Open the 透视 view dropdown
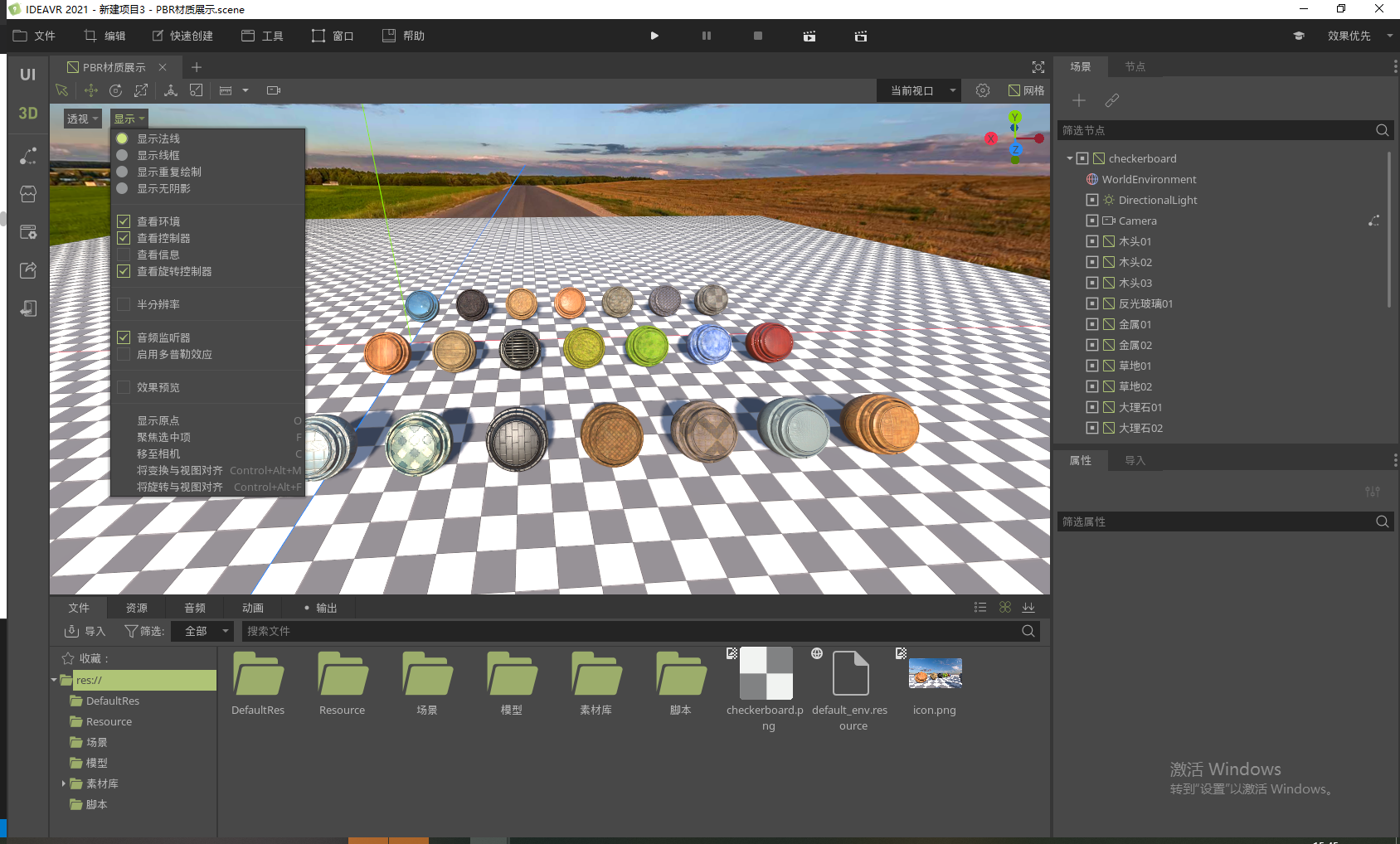The height and width of the screenshot is (844, 1400). tap(83, 119)
